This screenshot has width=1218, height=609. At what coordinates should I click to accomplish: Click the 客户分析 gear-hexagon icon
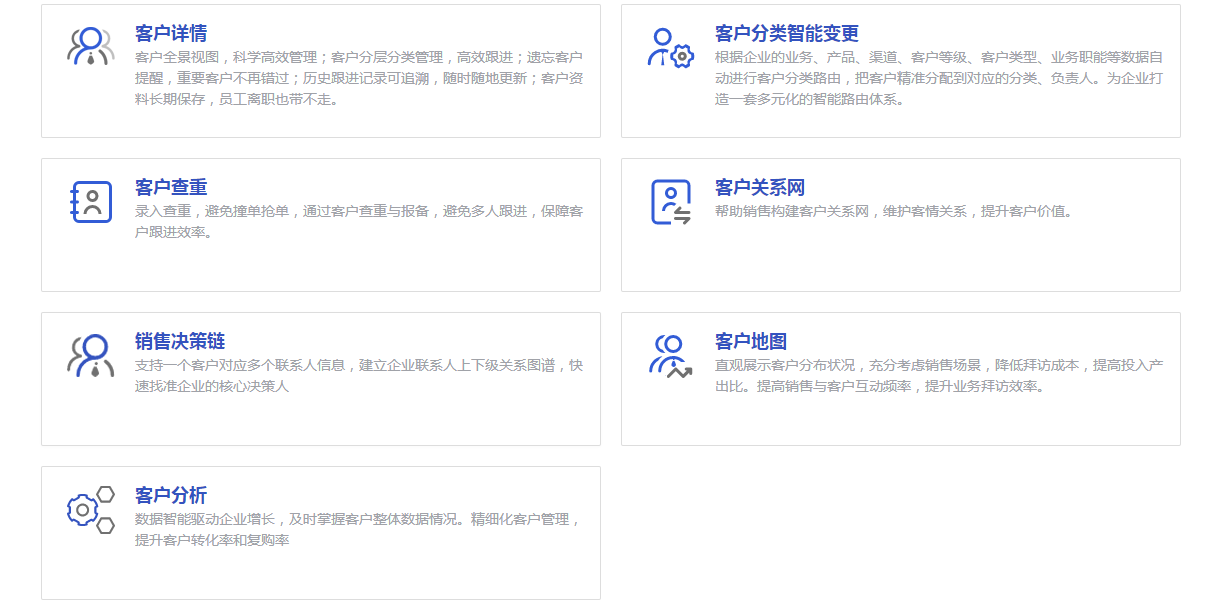pyautogui.click(x=91, y=510)
